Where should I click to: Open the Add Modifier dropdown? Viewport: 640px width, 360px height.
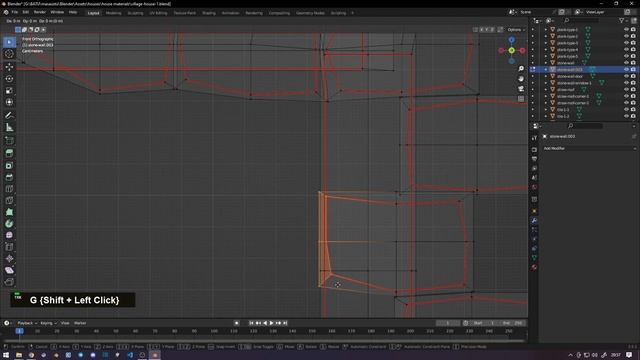(589, 149)
